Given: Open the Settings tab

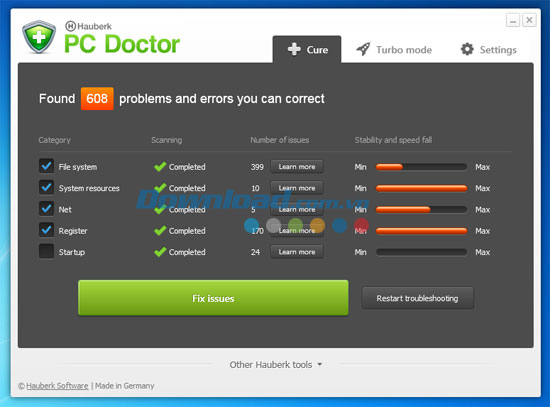Looking at the screenshot, I should point(489,49).
